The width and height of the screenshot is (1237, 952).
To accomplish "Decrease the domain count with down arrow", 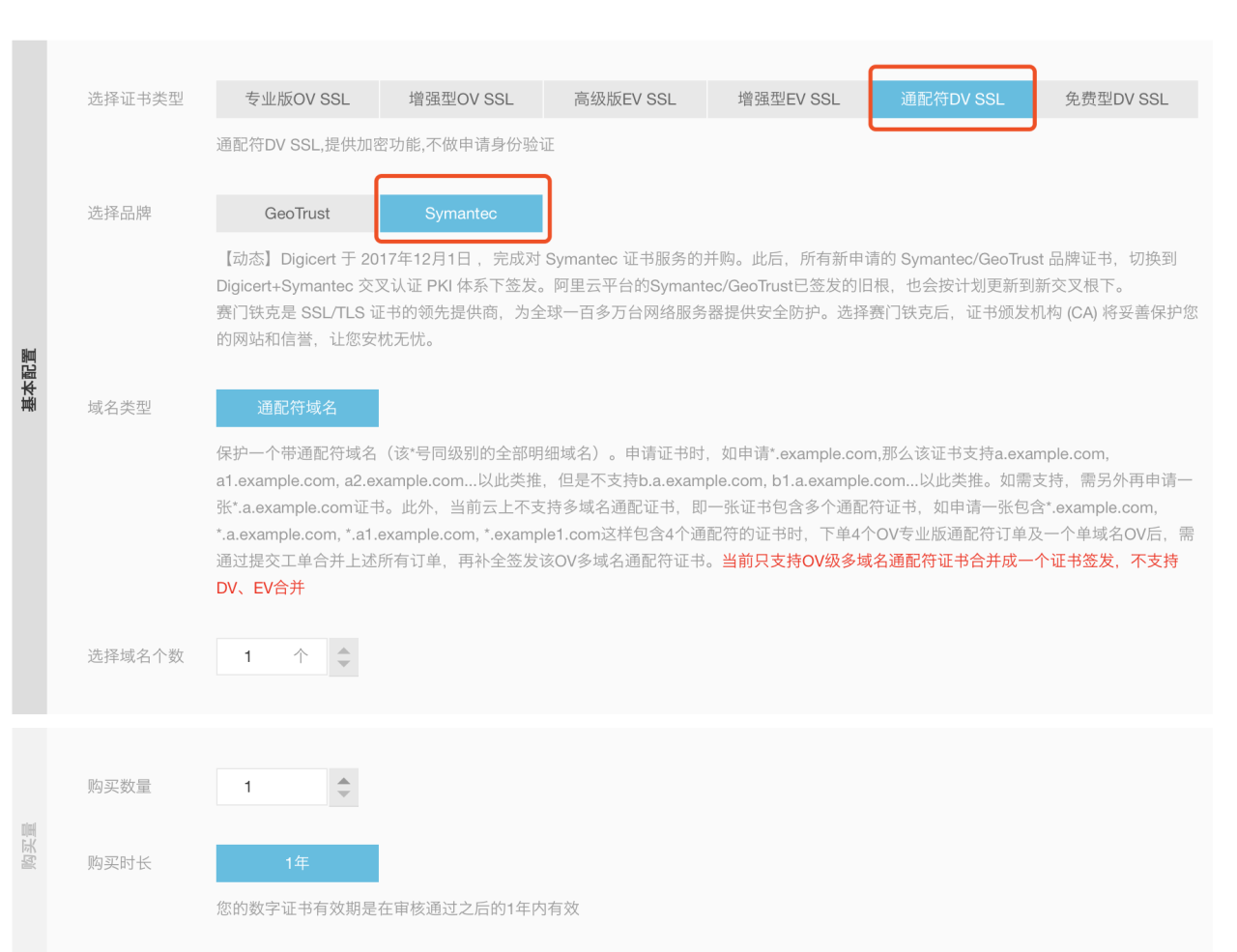I will tap(343, 665).
